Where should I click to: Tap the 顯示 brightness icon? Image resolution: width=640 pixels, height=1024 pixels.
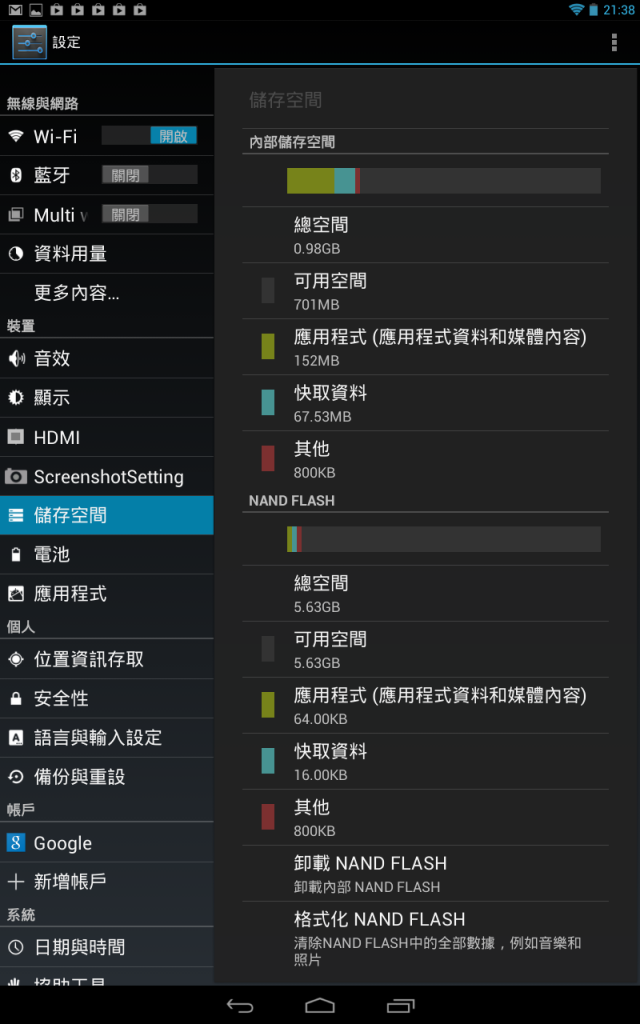tap(16, 398)
